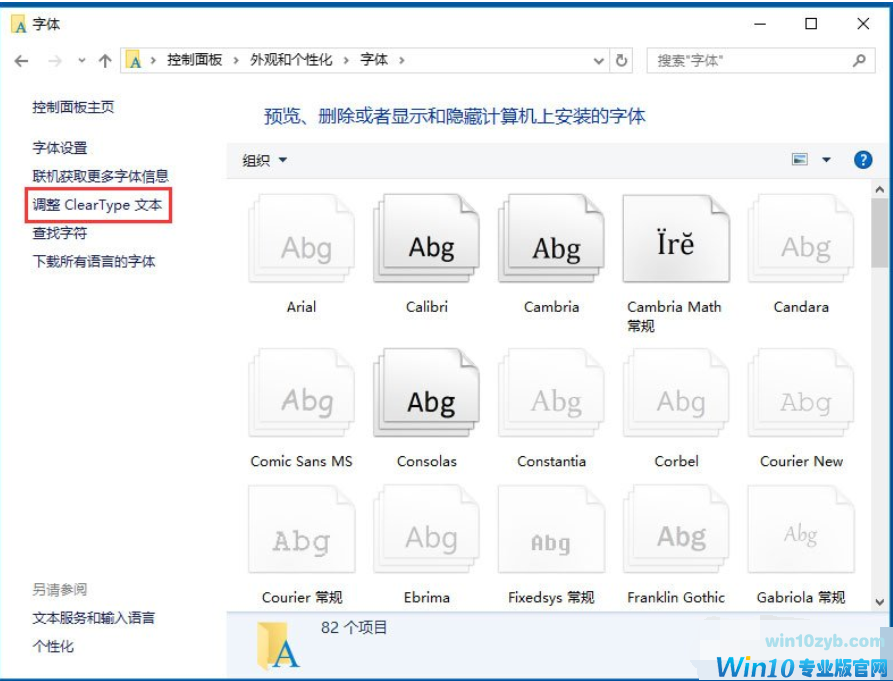Click the refresh icon in address bar

pos(622,60)
